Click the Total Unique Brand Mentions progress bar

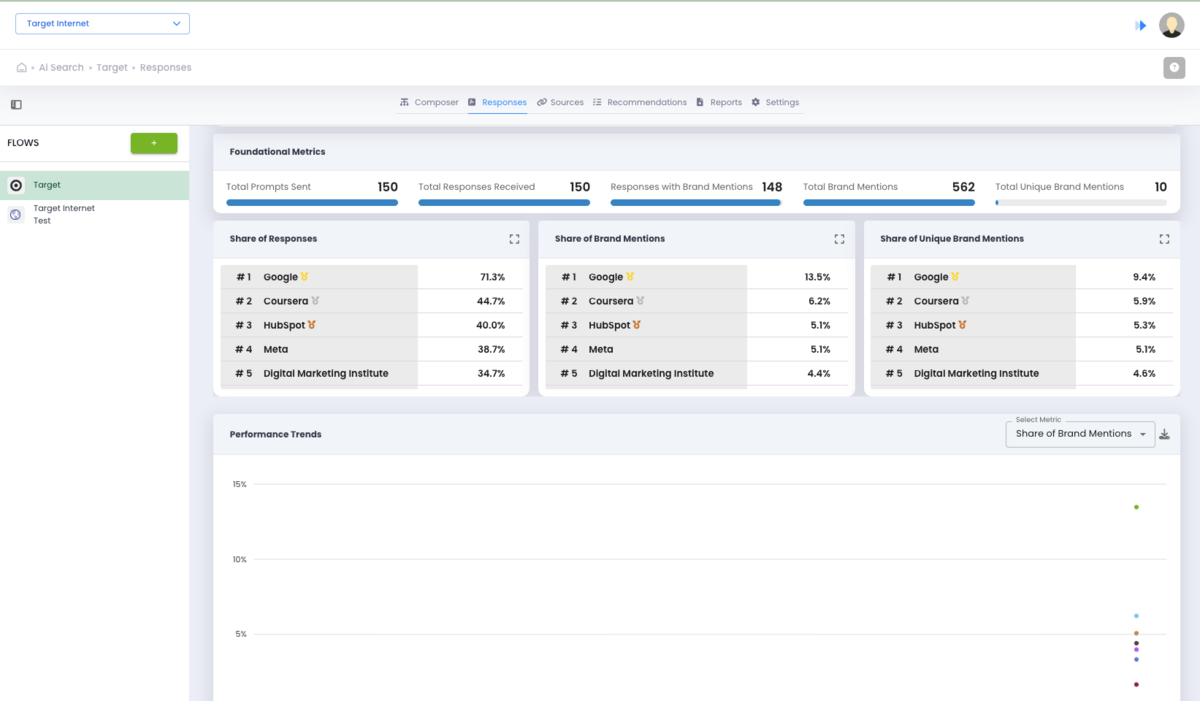[1081, 202]
